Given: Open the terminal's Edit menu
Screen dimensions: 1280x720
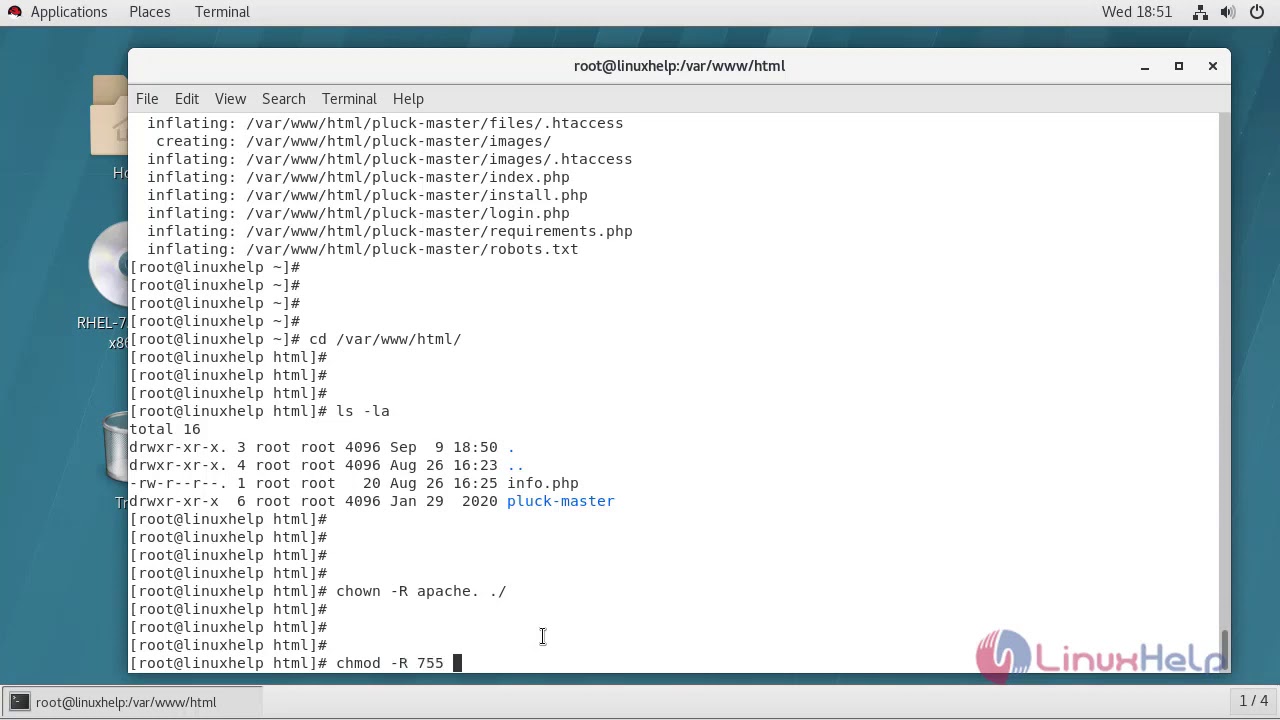Looking at the screenshot, I should pyautogui.click(x=186, y=99).
